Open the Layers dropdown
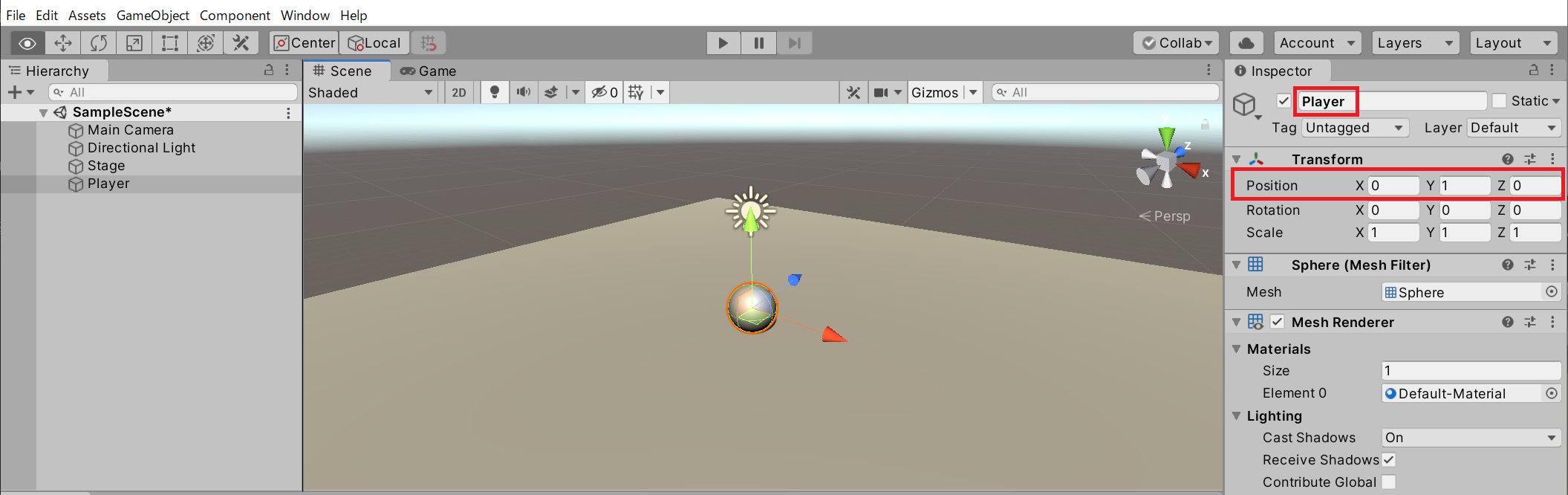 (x=1414, y=43)
